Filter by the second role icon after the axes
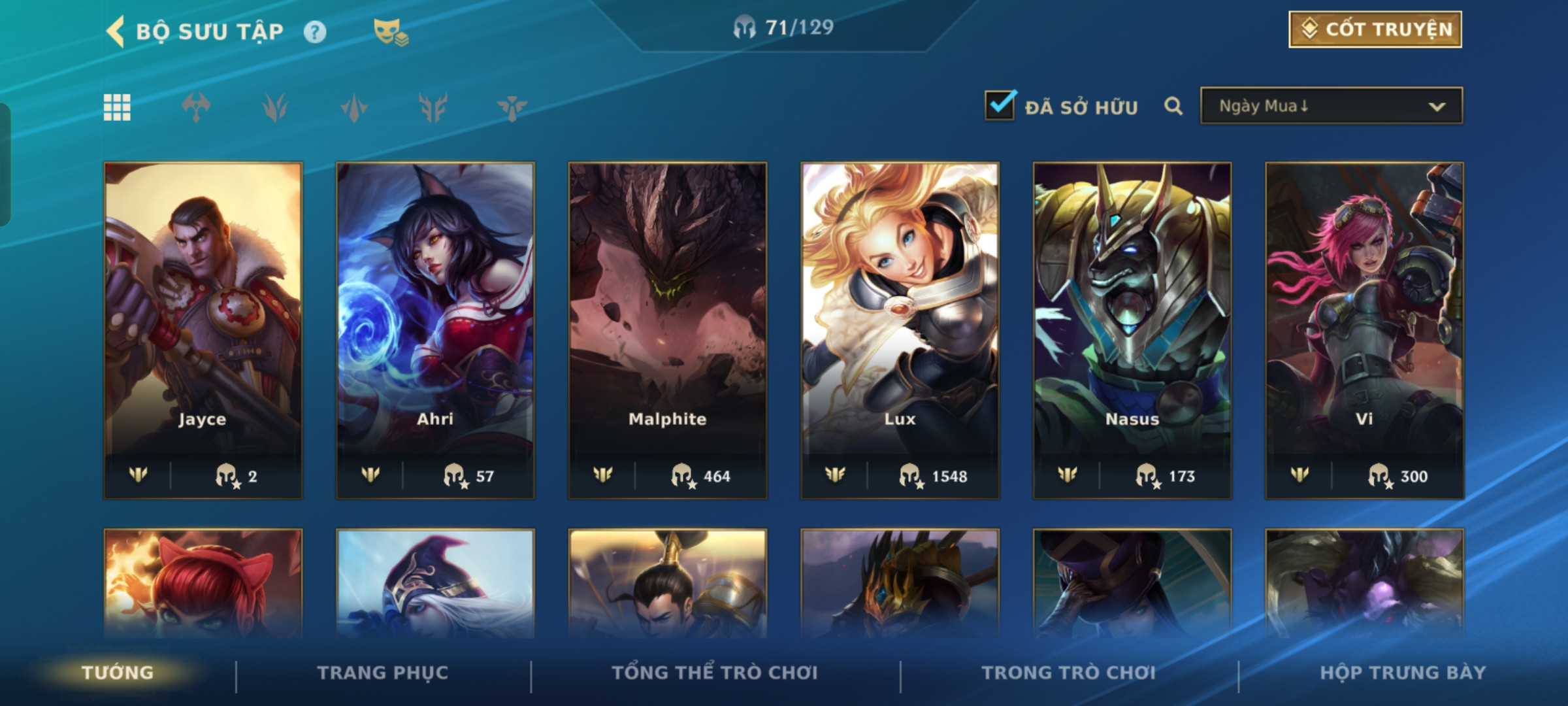This screenshot has width=1568, height=706. (x=275, y=107)
